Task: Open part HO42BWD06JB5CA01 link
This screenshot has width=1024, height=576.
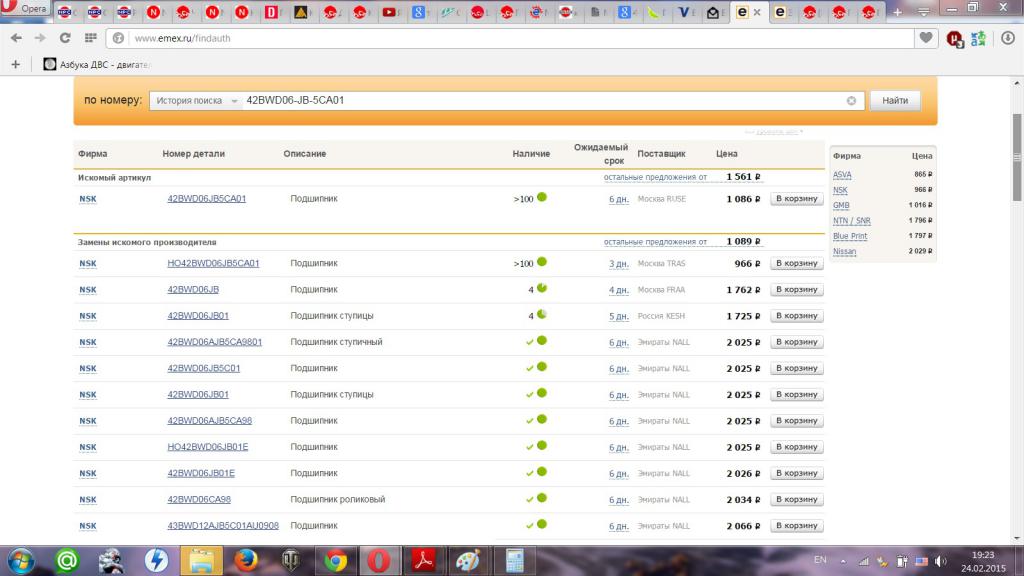Action: (213, 263)
